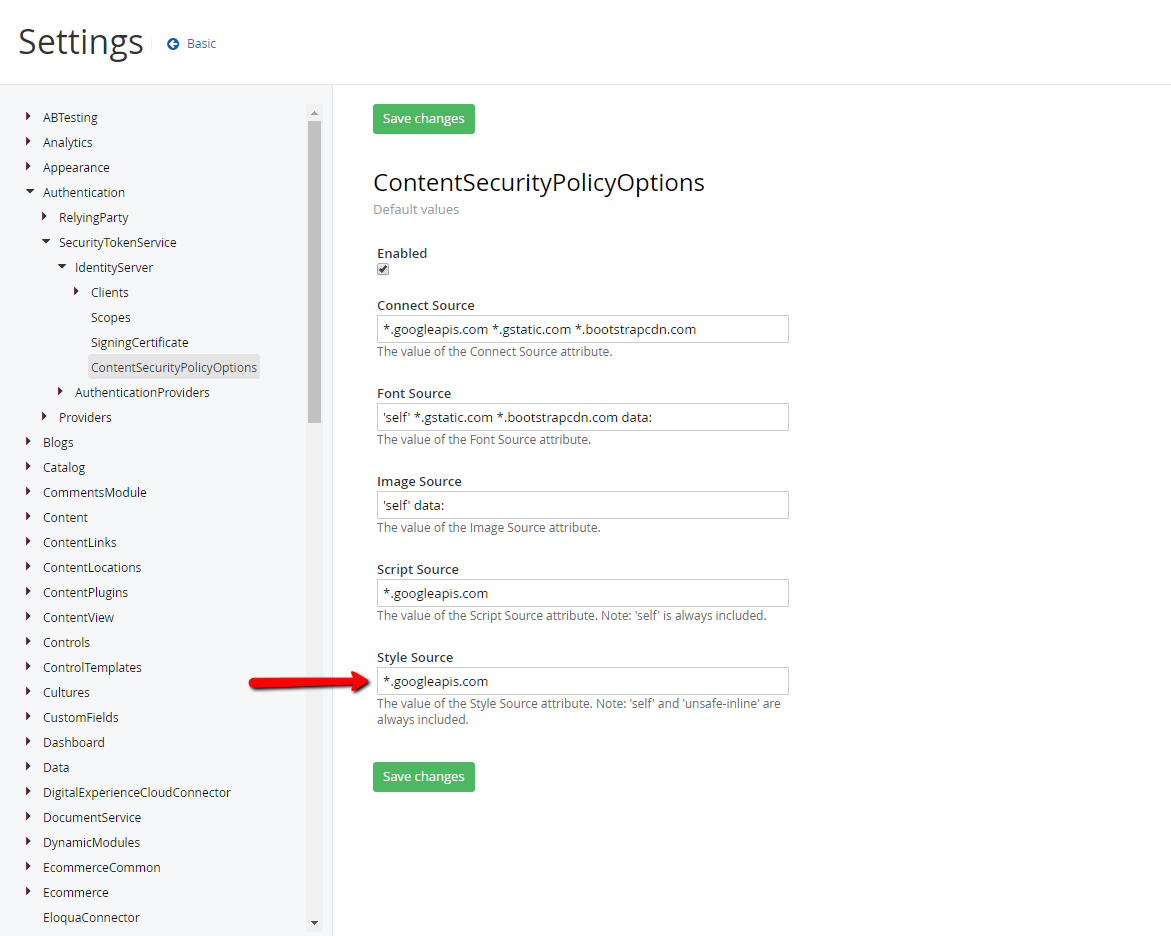This screenshot has width=1171, height=936.
Task: Select ContentSecurityPolicyOptions in the tree
Action: point(174,368)
